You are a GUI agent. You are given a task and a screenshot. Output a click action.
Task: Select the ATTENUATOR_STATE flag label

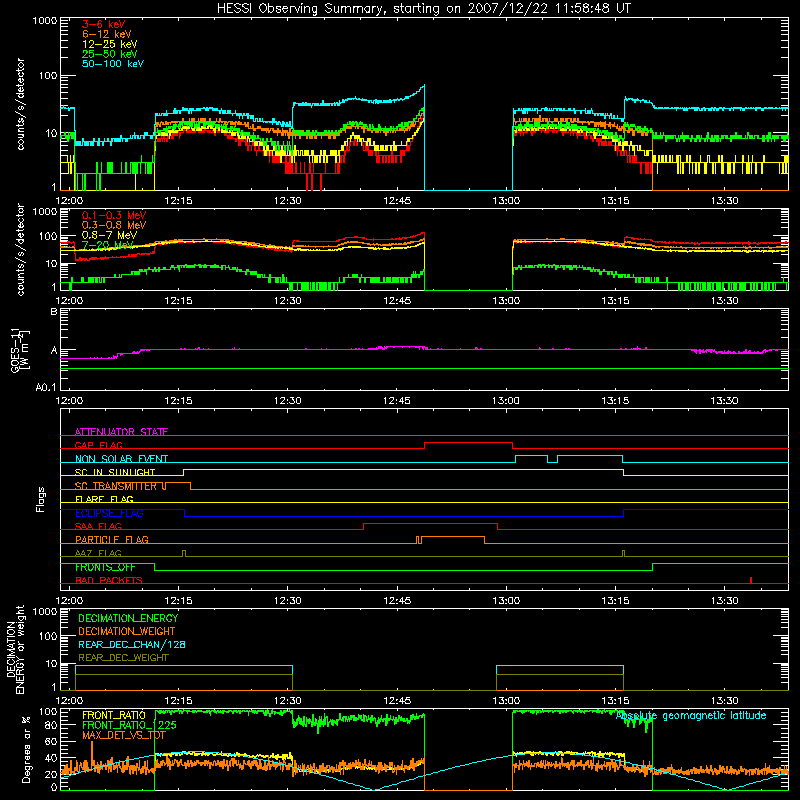121,432
